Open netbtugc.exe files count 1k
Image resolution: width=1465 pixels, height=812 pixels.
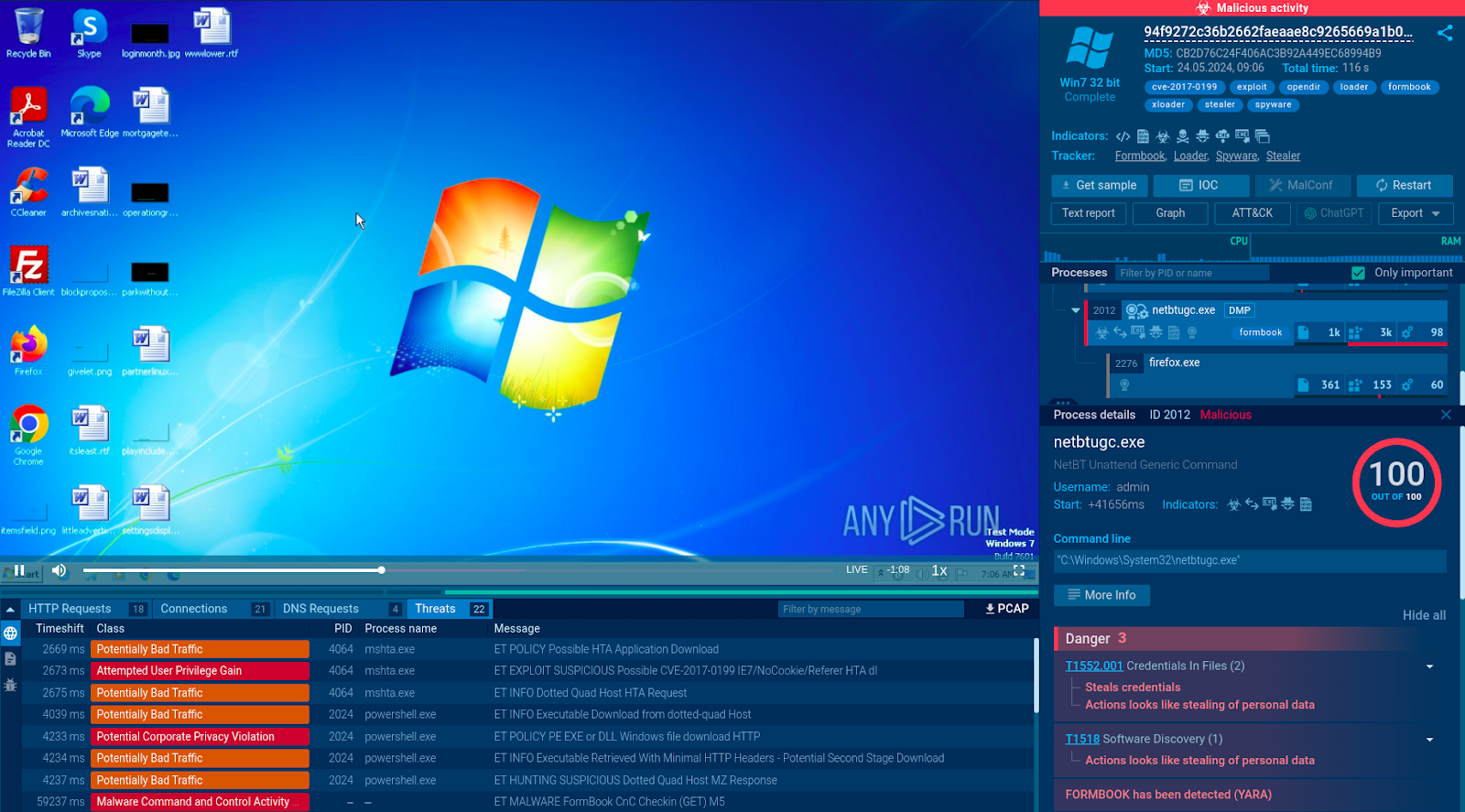[1318, 332]
